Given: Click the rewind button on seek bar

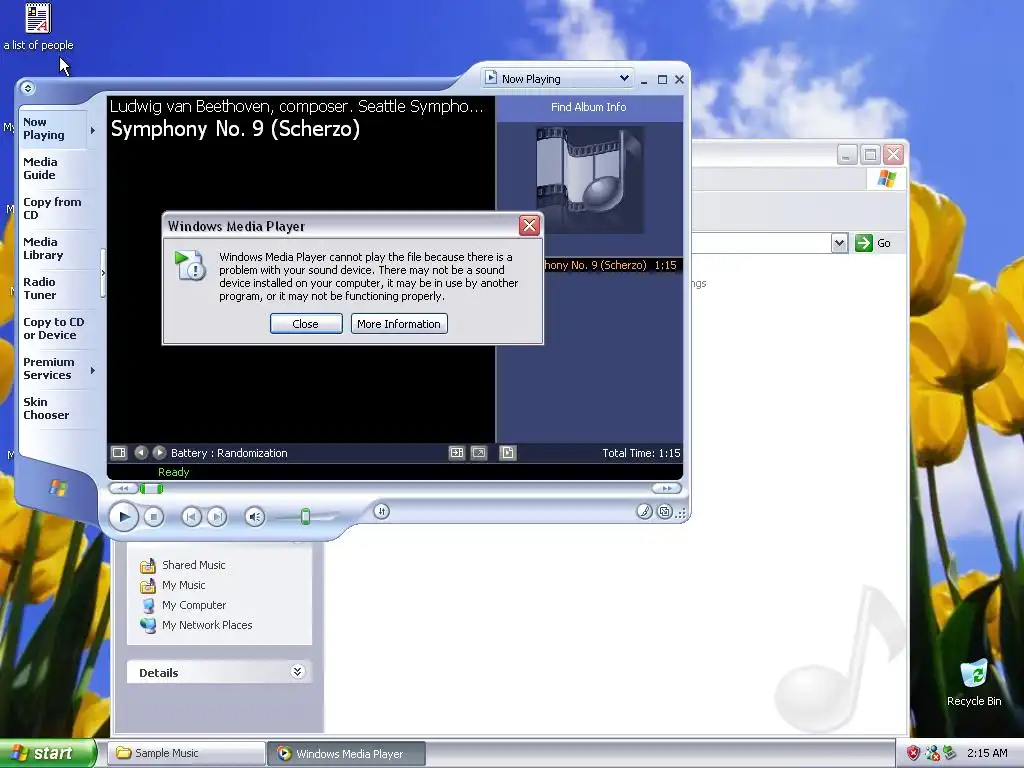Looking at the screenshot, I should [x=123, y=488].
